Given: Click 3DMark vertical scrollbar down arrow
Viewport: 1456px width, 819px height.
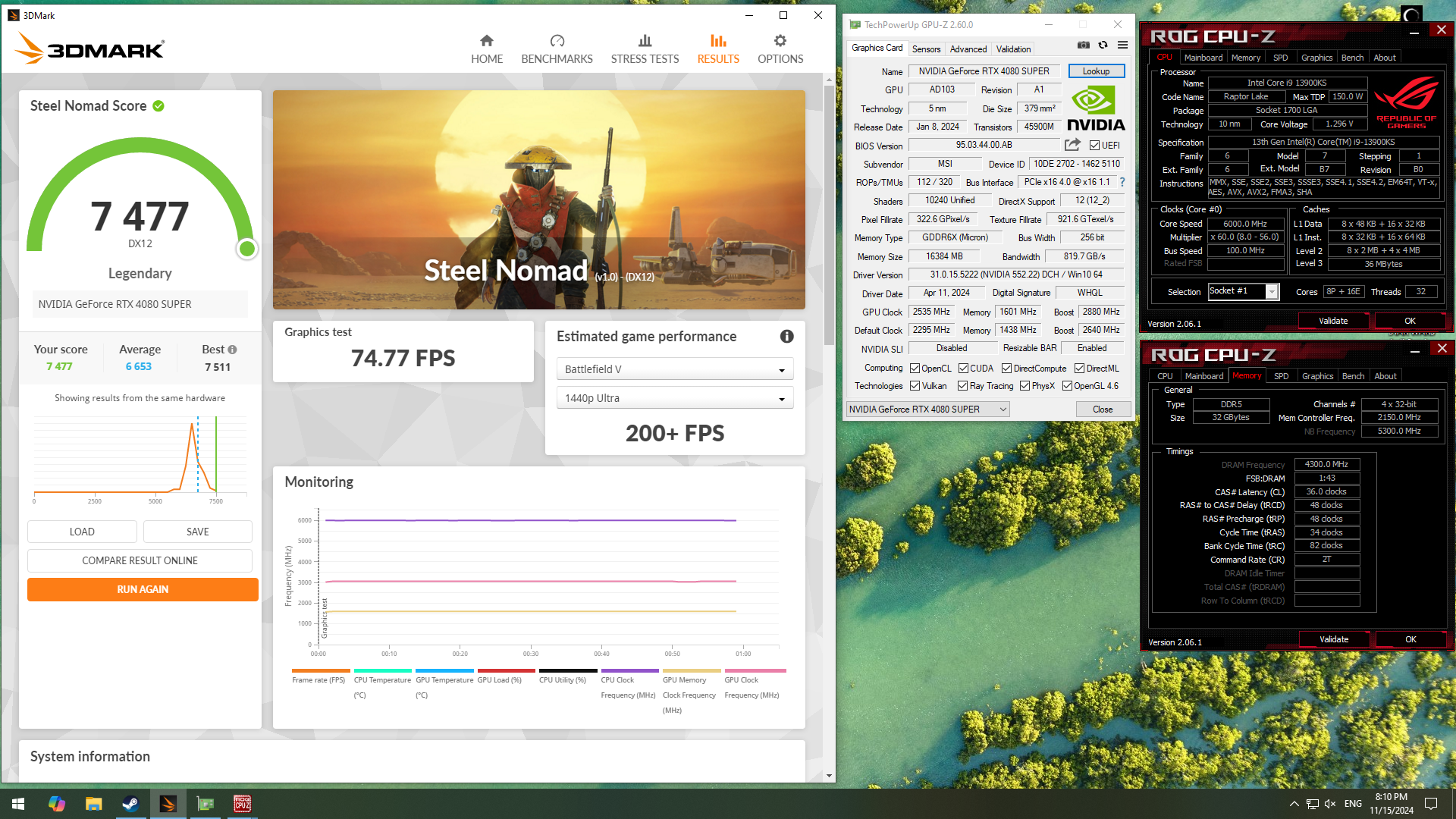Looking at the screenshot, I should (829, 776).
